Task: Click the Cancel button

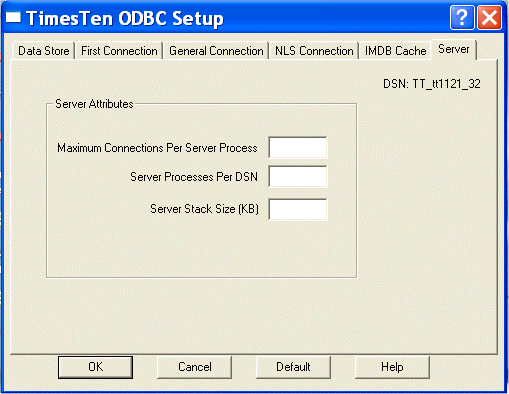Action: pyautogui.click(x=194, y=367)
